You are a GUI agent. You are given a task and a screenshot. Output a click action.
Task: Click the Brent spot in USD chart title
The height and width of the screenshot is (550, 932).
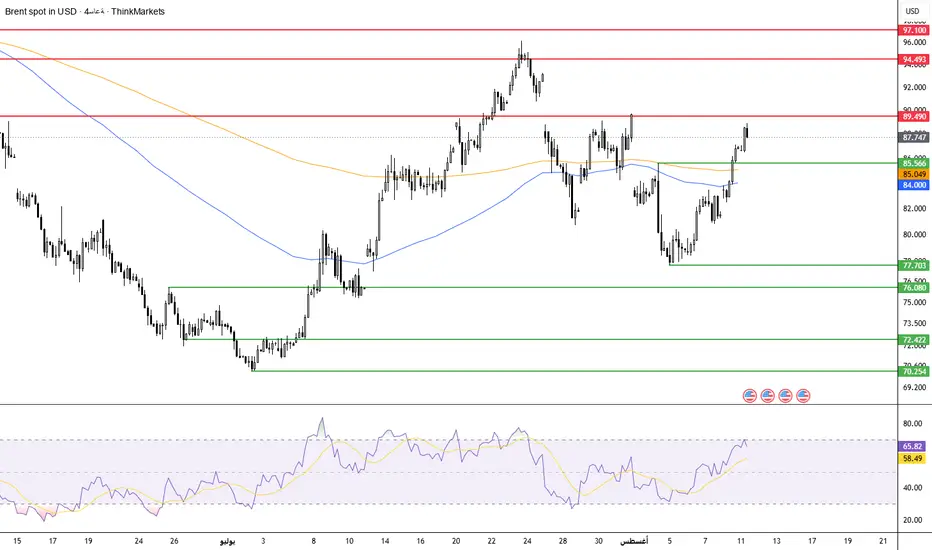point(40,11)
